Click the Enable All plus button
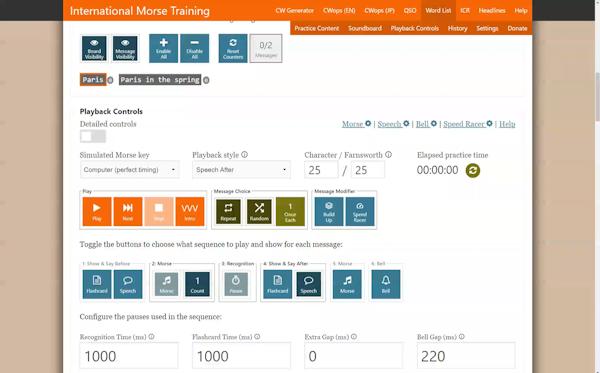The image size is (600, 373). point(163,48)
